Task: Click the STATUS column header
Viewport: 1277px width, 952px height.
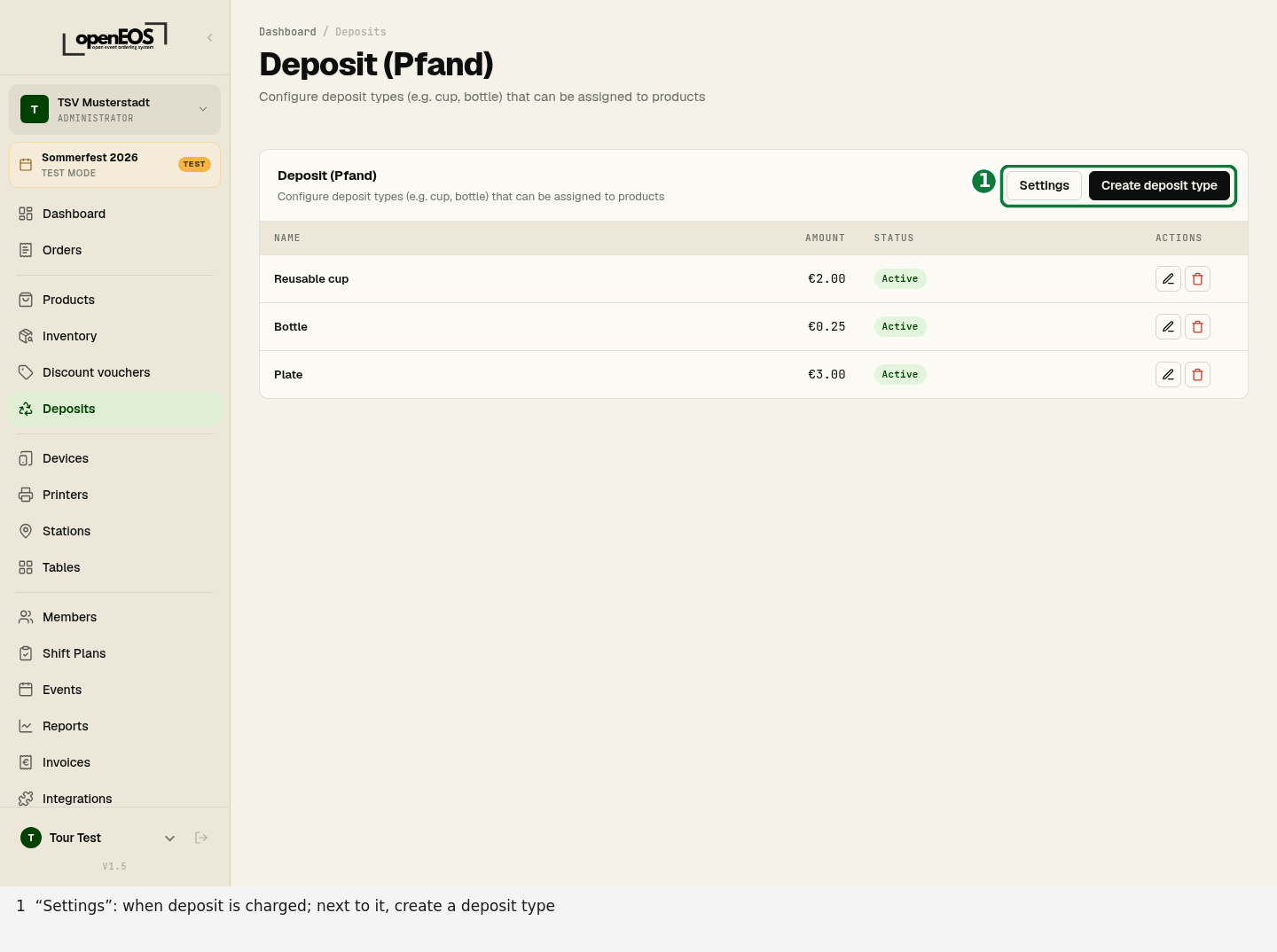Action: [x=894, y=238]
